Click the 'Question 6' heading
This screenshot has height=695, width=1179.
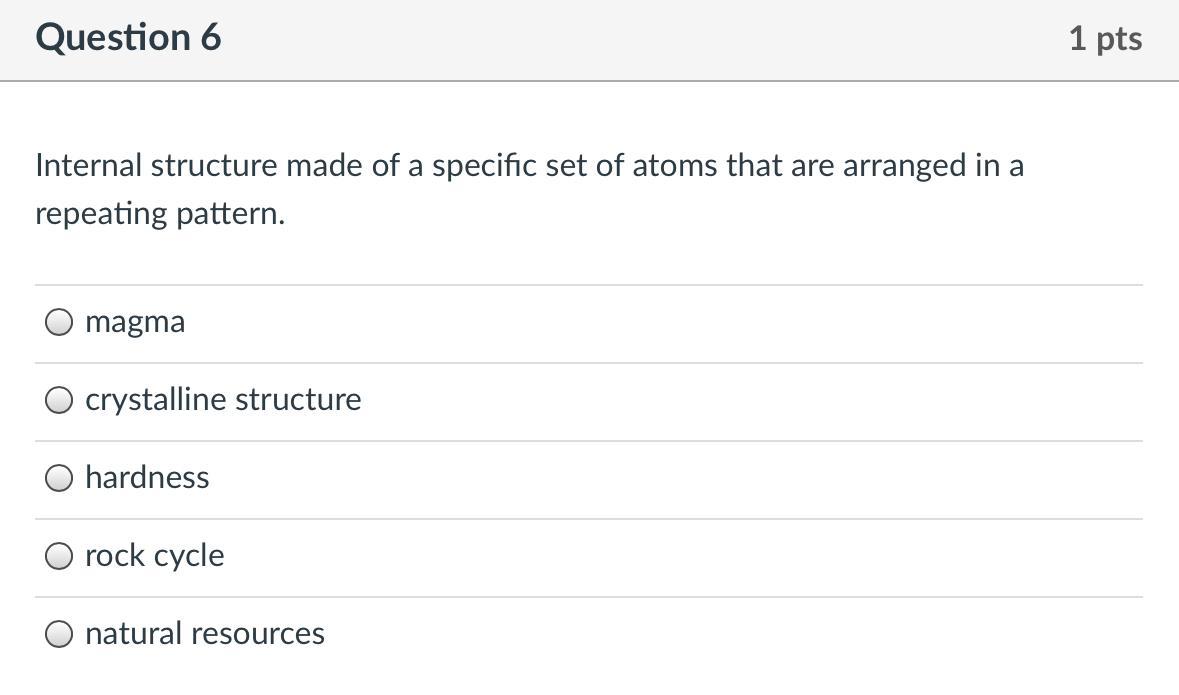tap(128, 38)
